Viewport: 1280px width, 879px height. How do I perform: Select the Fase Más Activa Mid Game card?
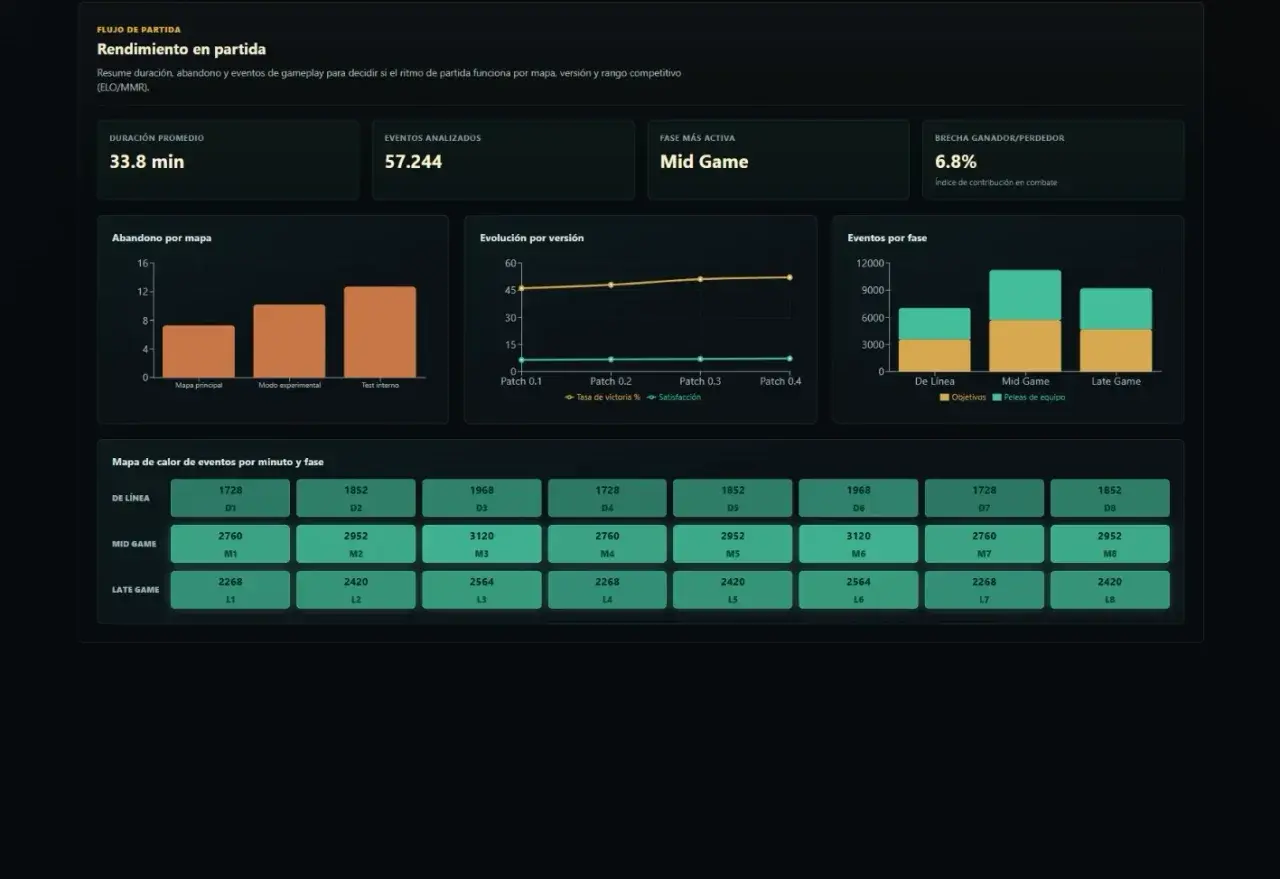[778, 160]
